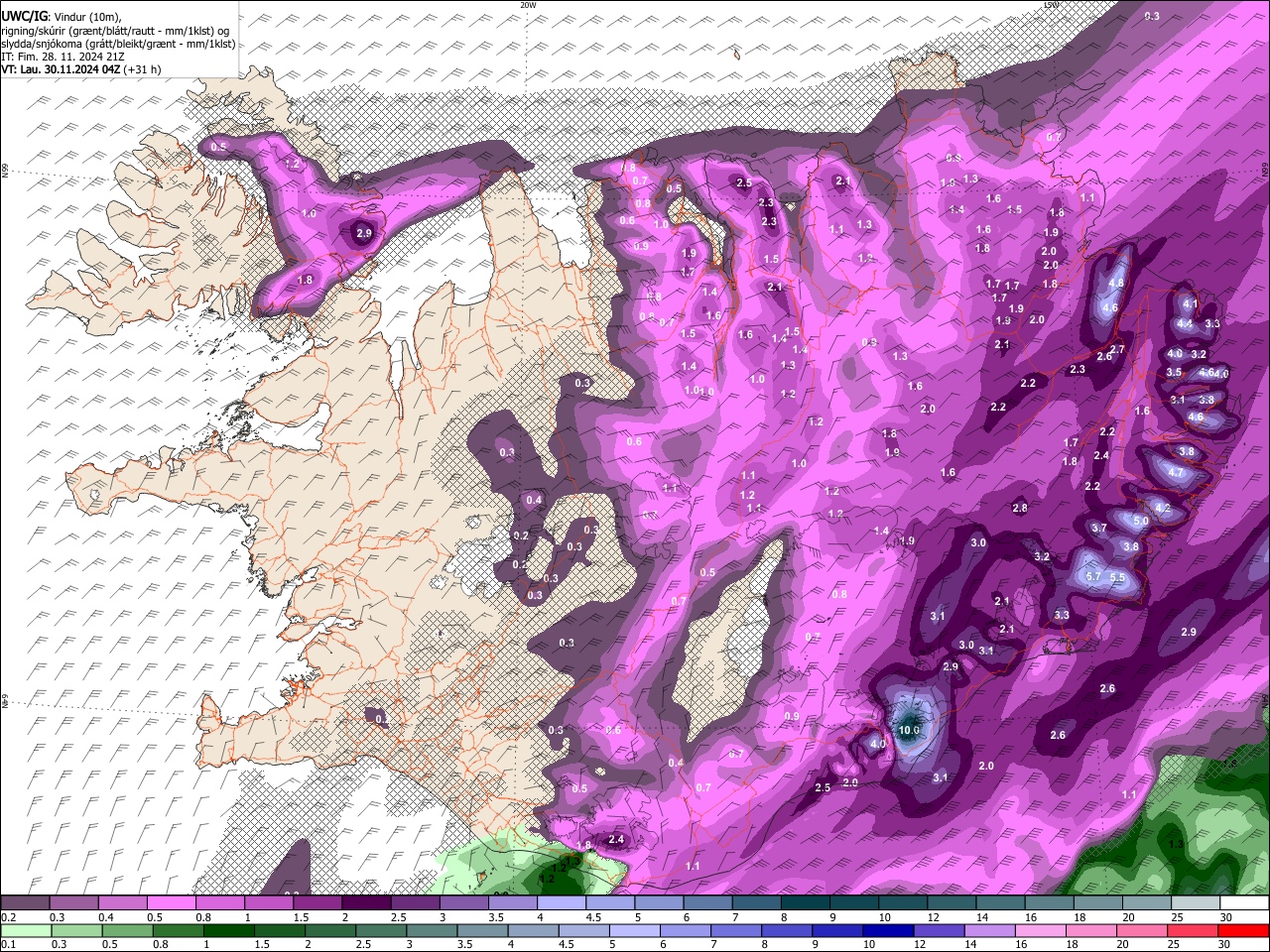Screen dimensions: 1270x952
Task: Click the 3.7 value label
Action: click(x=1099, y=529)
